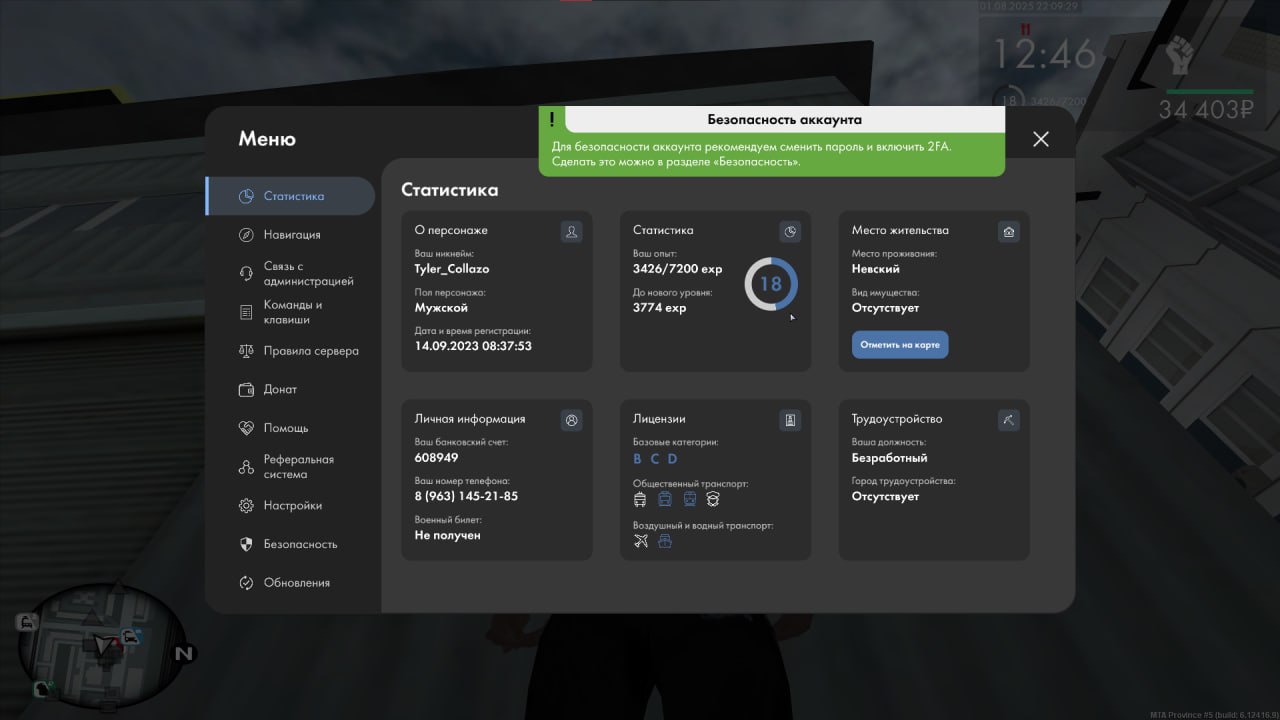Open Связь с администрацией section

tap(290, 274)
